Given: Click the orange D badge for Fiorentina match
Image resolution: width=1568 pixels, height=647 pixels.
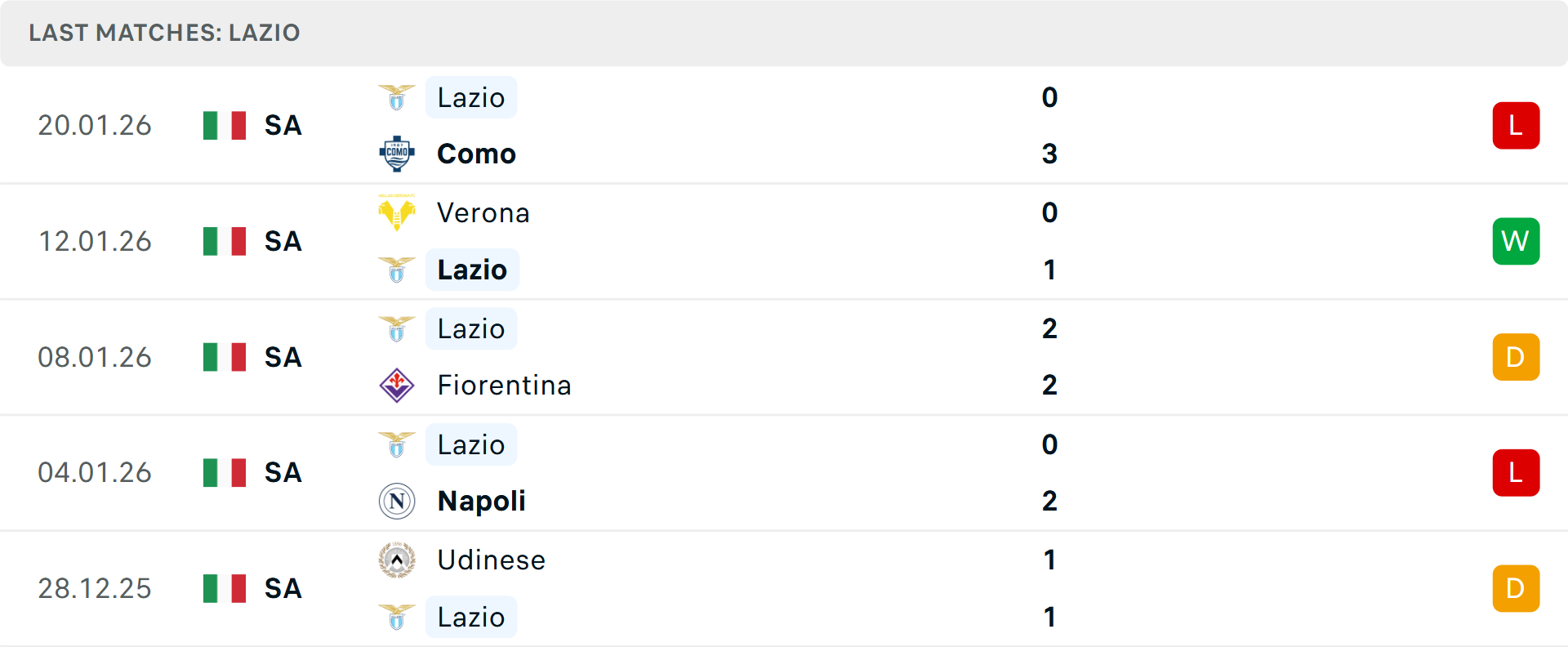Looking at the screenshot, I should coord(1516,357).
